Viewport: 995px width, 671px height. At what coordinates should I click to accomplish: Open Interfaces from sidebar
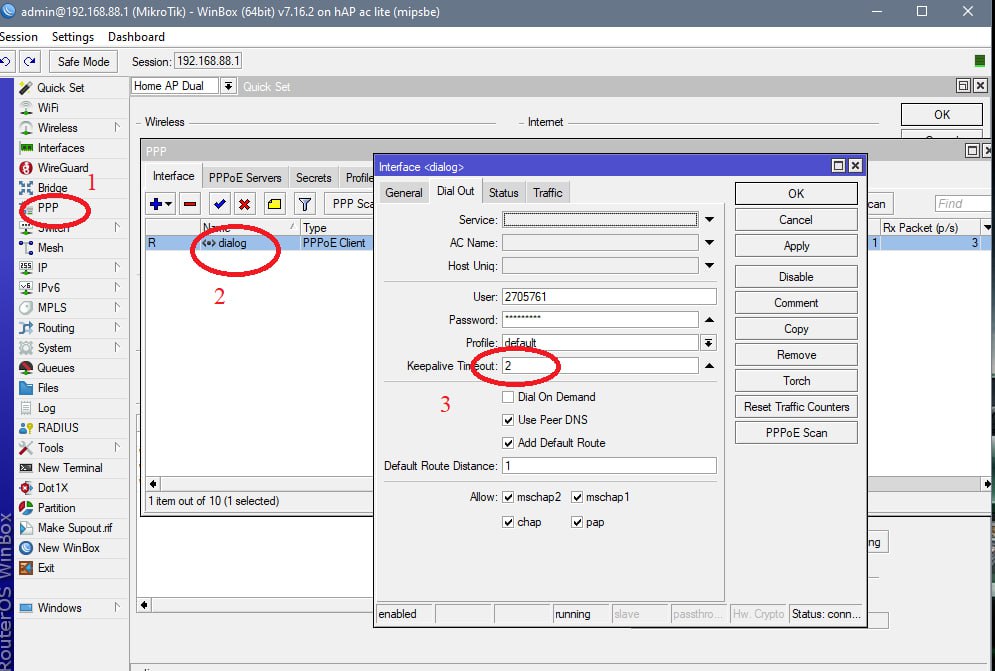coord(60,148)
